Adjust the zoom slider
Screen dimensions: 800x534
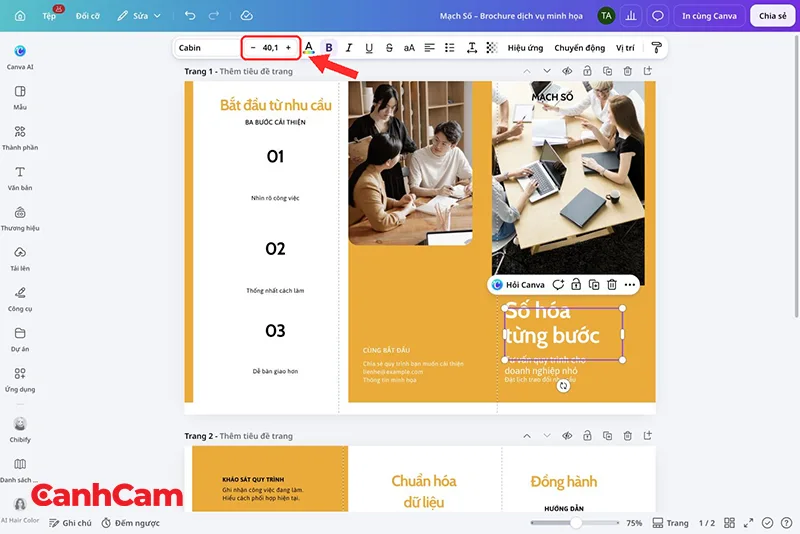(575, 523)
